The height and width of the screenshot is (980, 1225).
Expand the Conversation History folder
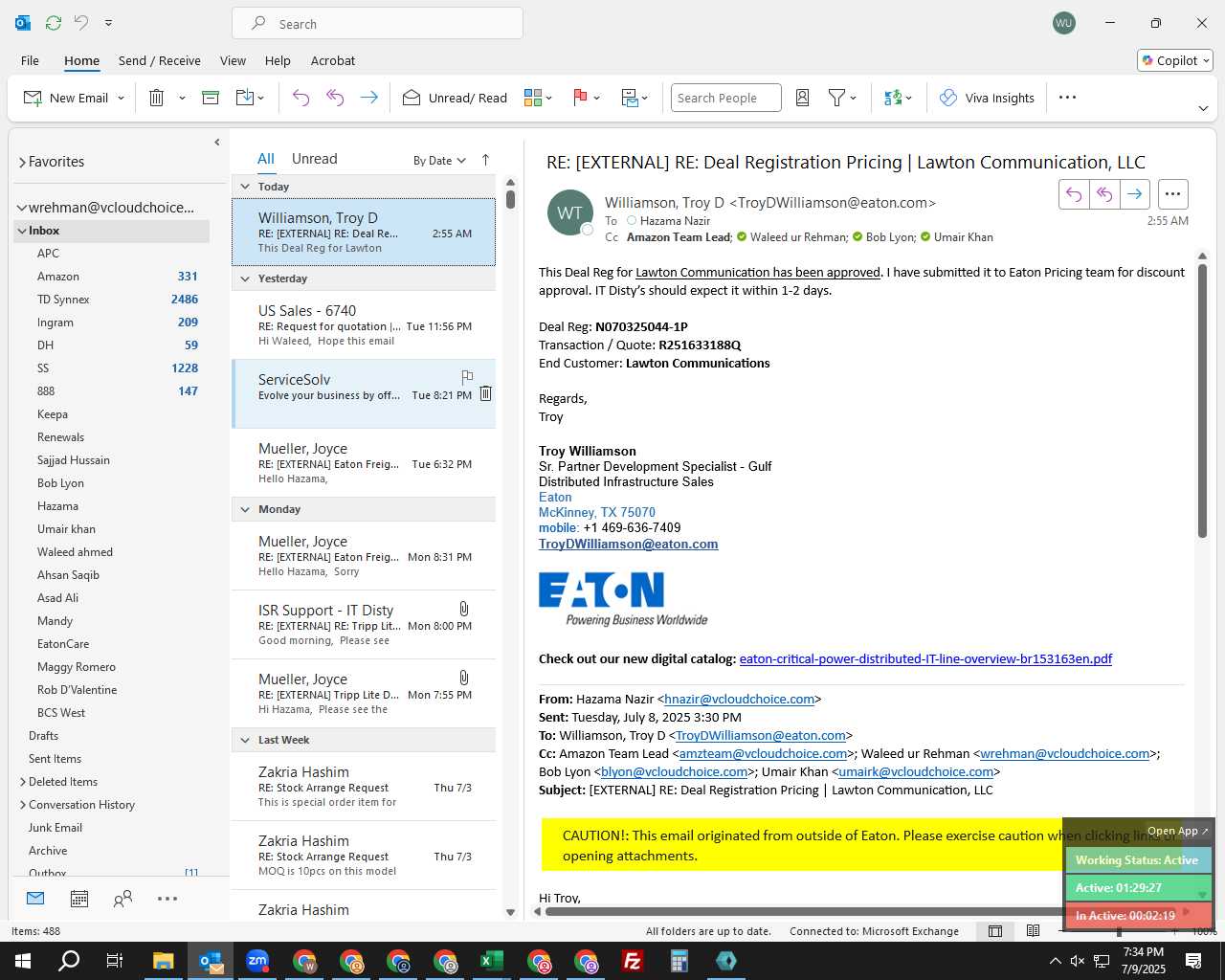[22, 805]
